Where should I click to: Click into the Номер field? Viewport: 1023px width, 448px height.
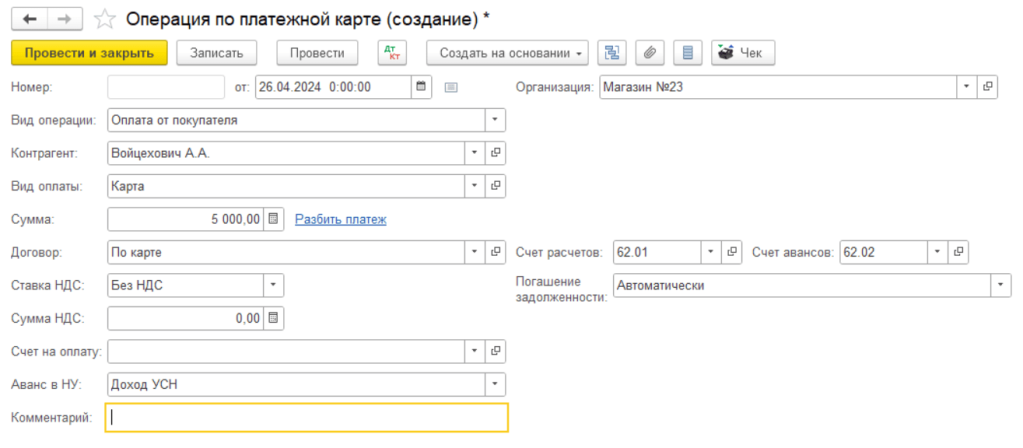(x=166, y=87)
